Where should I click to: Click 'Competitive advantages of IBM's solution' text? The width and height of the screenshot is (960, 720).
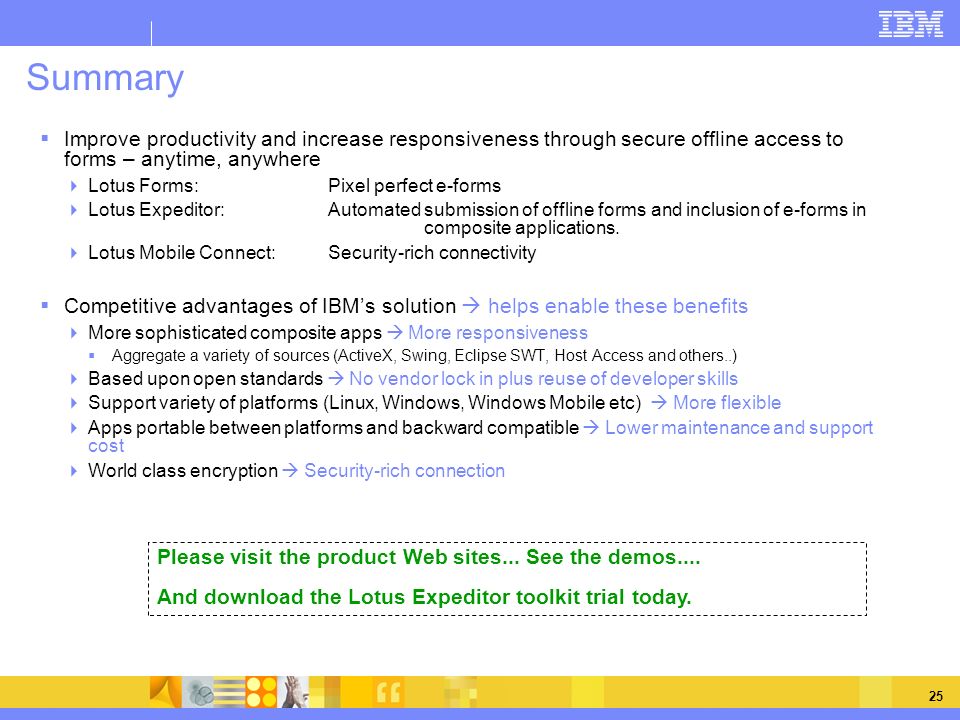[260, 306]
